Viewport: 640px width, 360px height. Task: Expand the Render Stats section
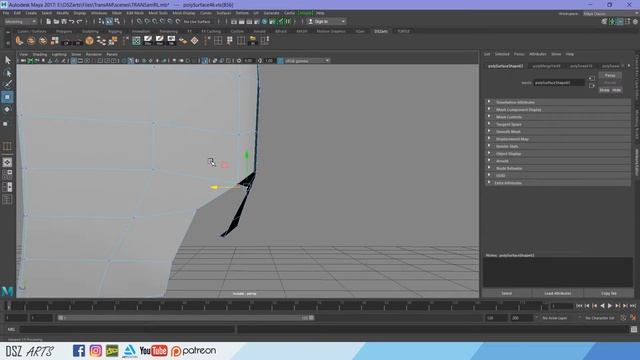coord(557,146)
